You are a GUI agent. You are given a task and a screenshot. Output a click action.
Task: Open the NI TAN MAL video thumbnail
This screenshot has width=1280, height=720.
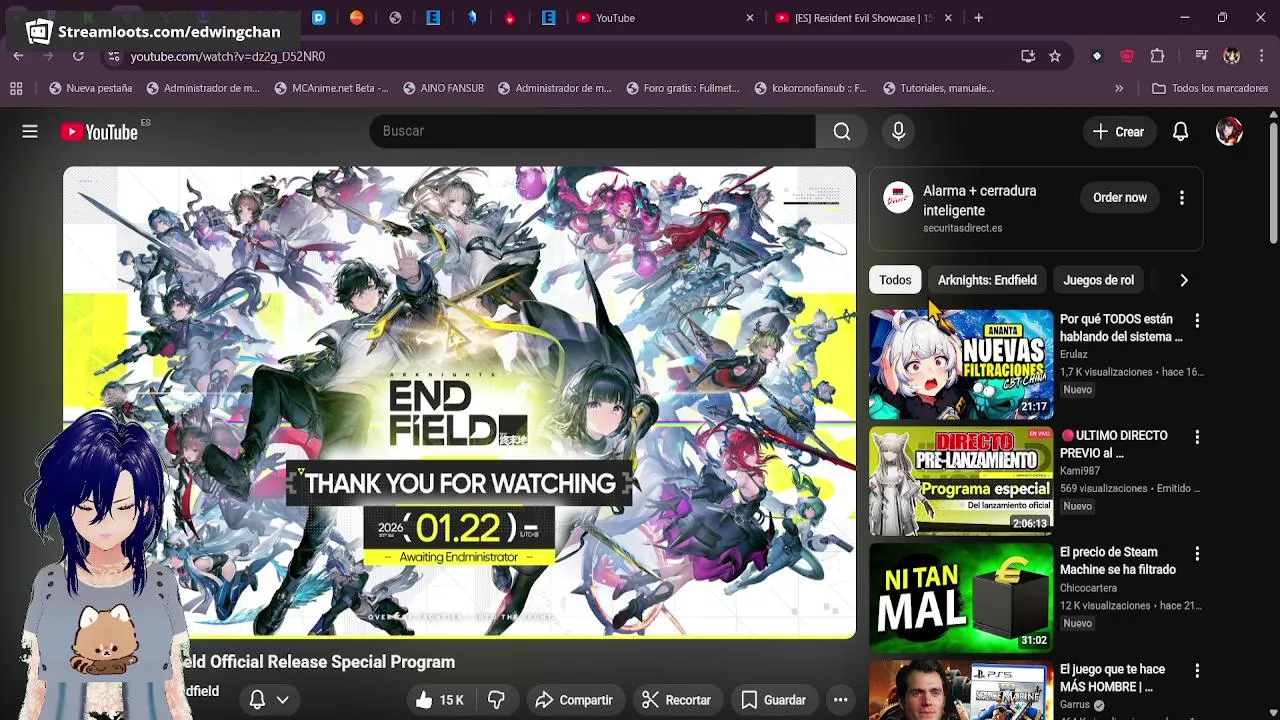pyautogui.click(x=961, y=598)
